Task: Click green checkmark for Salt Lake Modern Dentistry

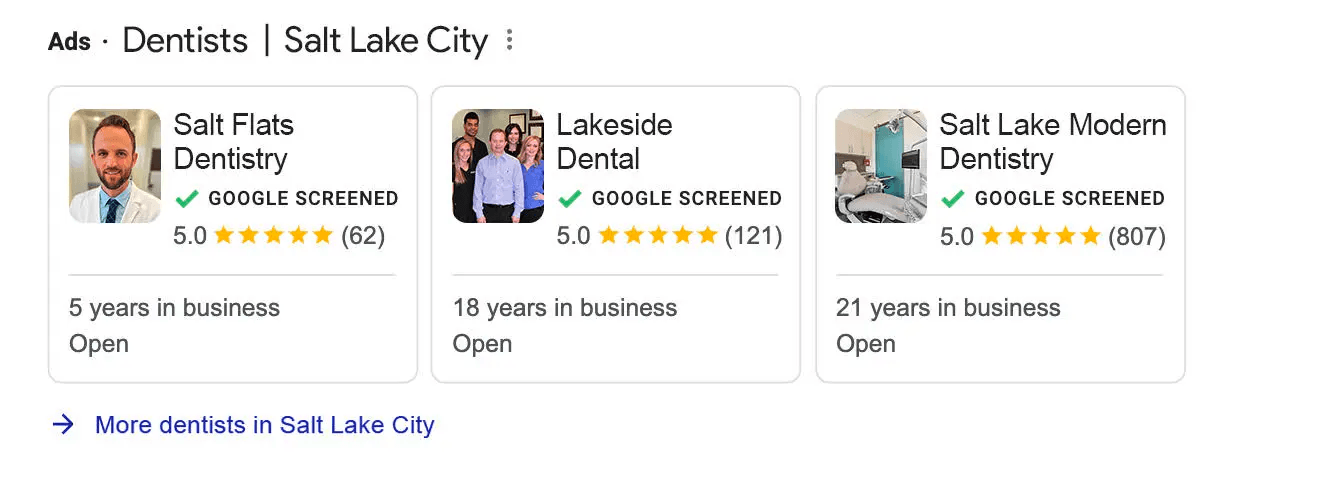Action: click(x=952, y=198)
